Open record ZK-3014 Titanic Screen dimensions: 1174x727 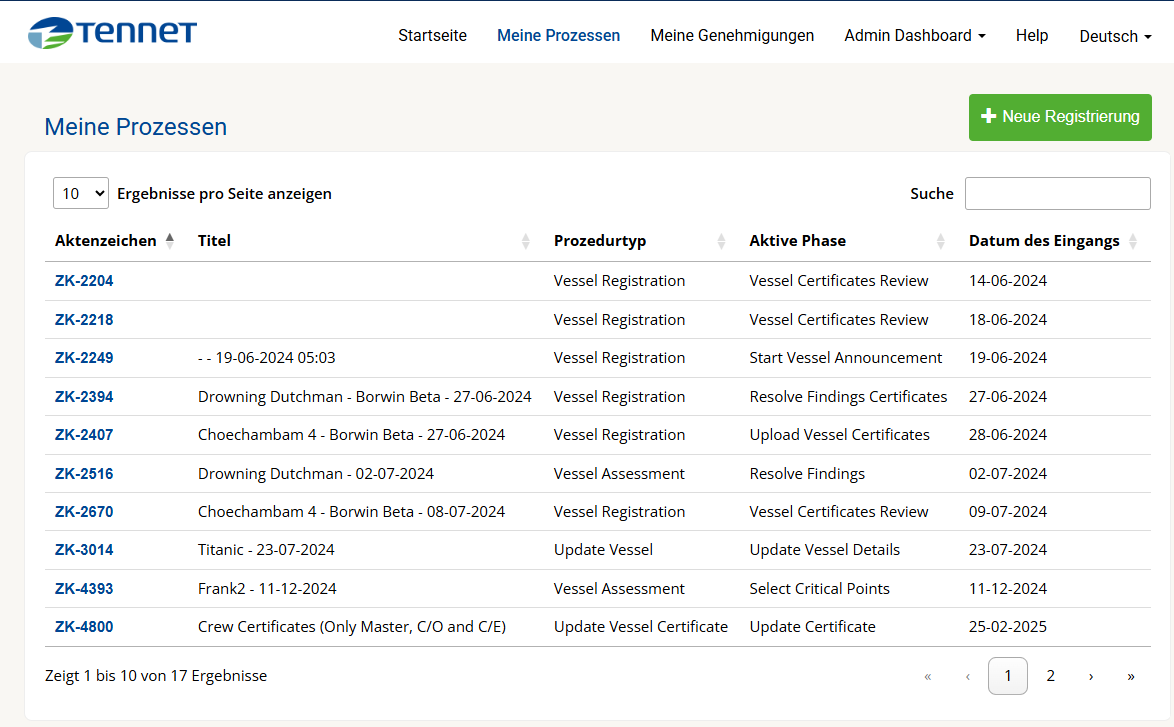(84, 550)
